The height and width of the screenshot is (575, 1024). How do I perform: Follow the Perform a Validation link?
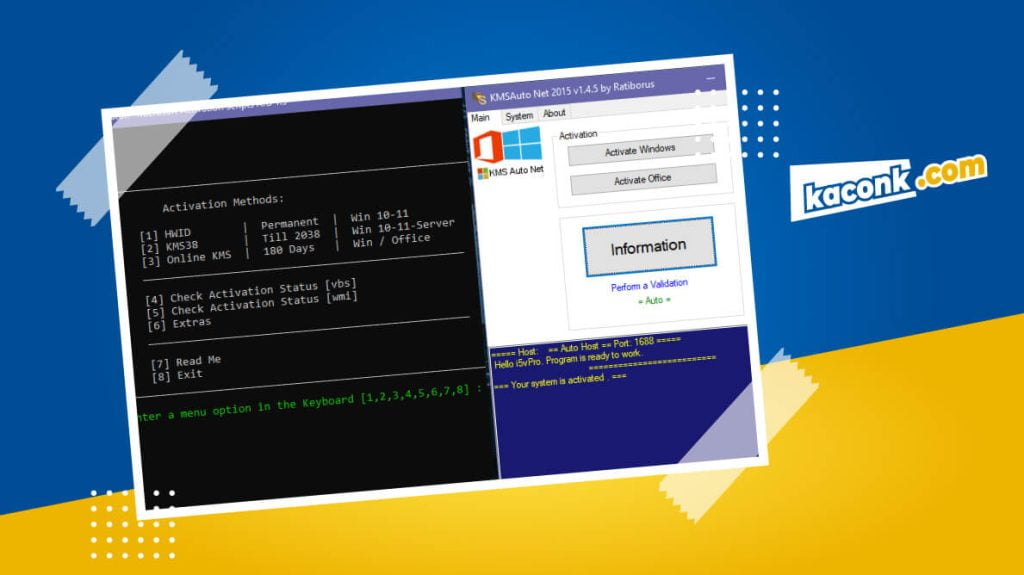pyautogui.click(x=649, y=285)
